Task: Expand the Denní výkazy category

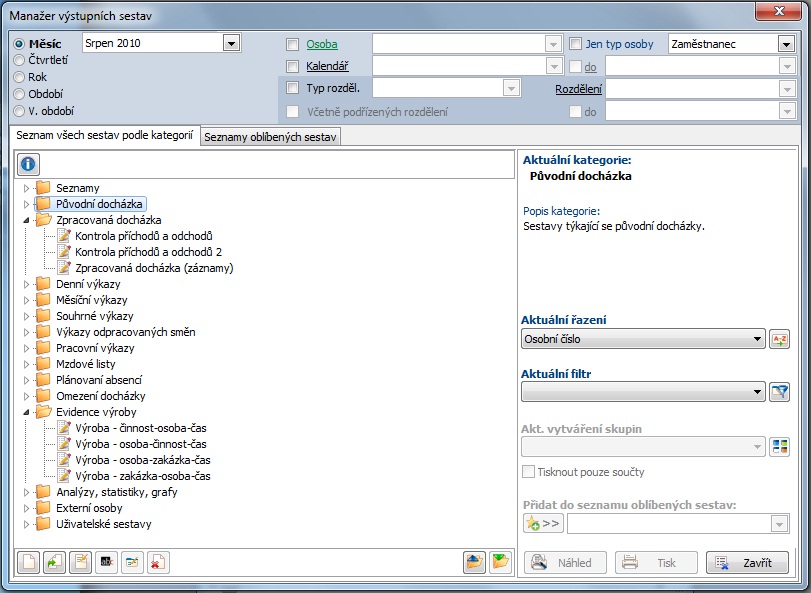Action: point(26,284)
